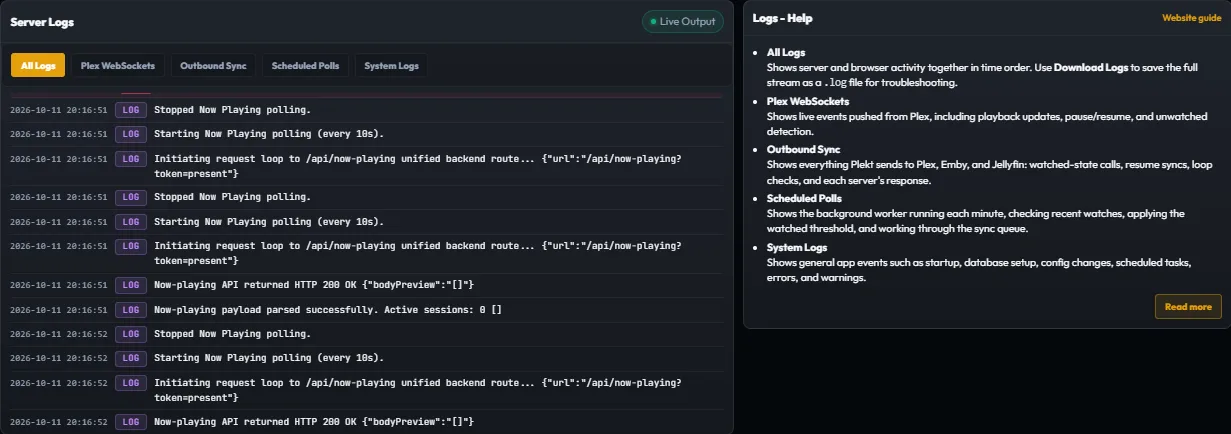Click the 'Scheduled Polls' heading in the help panel
This screenshot has height=434, width=1231.
(x=805, y=198)
